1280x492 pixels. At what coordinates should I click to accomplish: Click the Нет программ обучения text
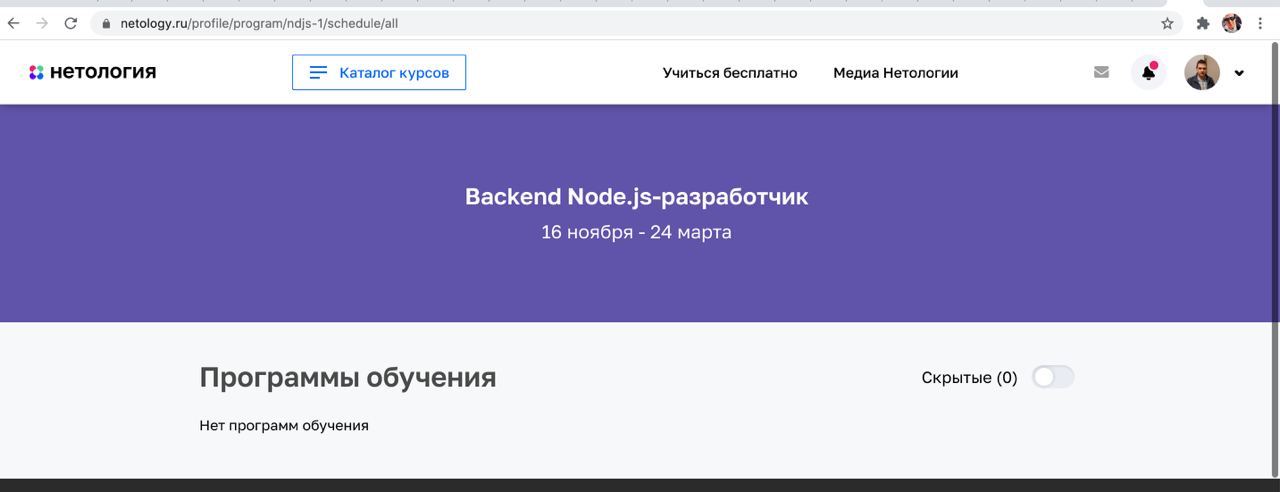[x=284, y=426]
